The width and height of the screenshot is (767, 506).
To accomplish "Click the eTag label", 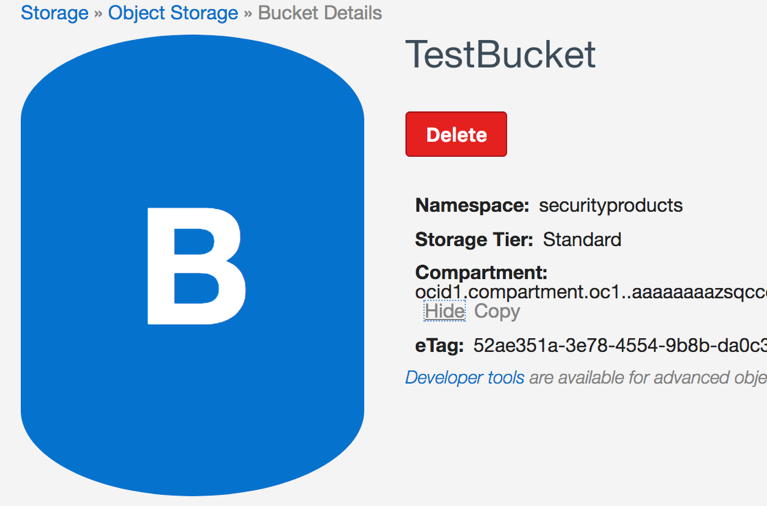I will (x=439, y=346).
